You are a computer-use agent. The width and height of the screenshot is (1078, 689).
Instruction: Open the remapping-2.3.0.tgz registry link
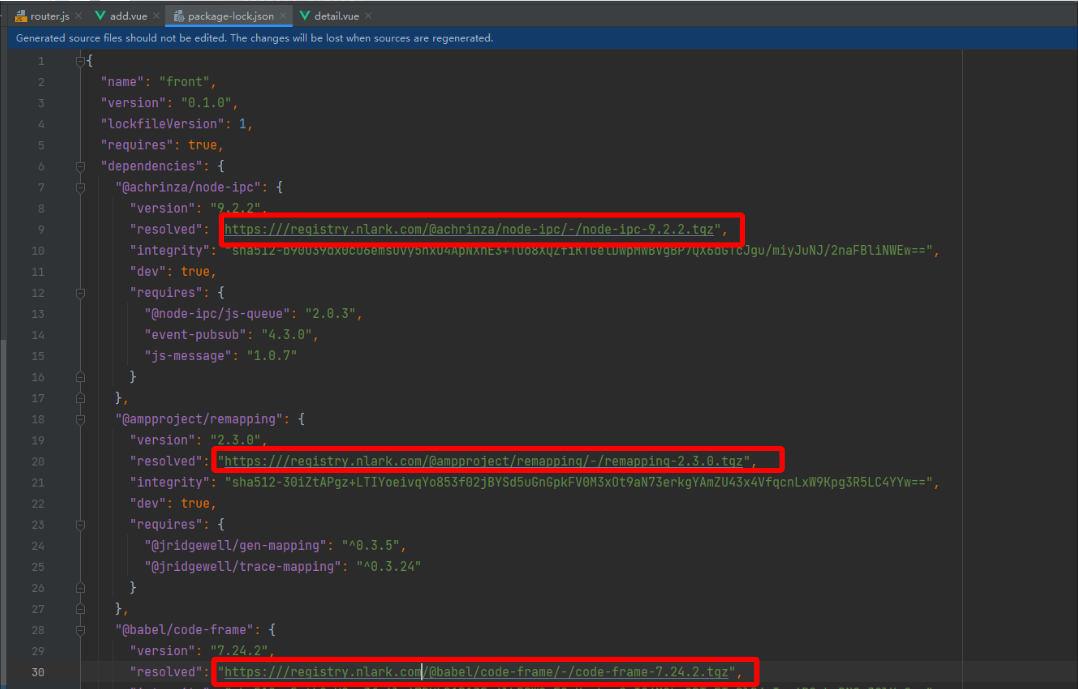click(483, 461)
